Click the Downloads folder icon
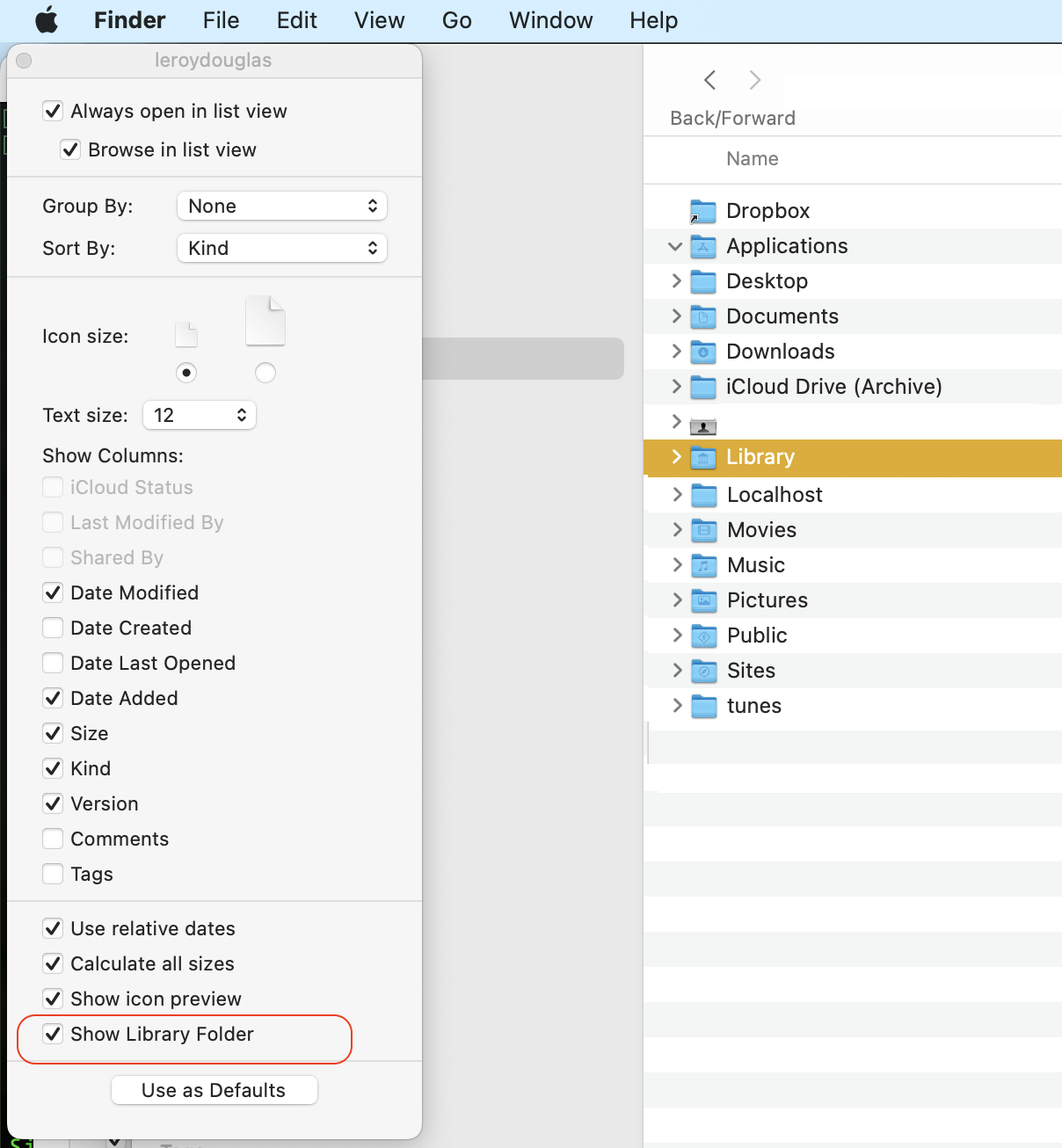This screenshot has height=1148, width=1062. pyautogui.click(x=702, y=352)
